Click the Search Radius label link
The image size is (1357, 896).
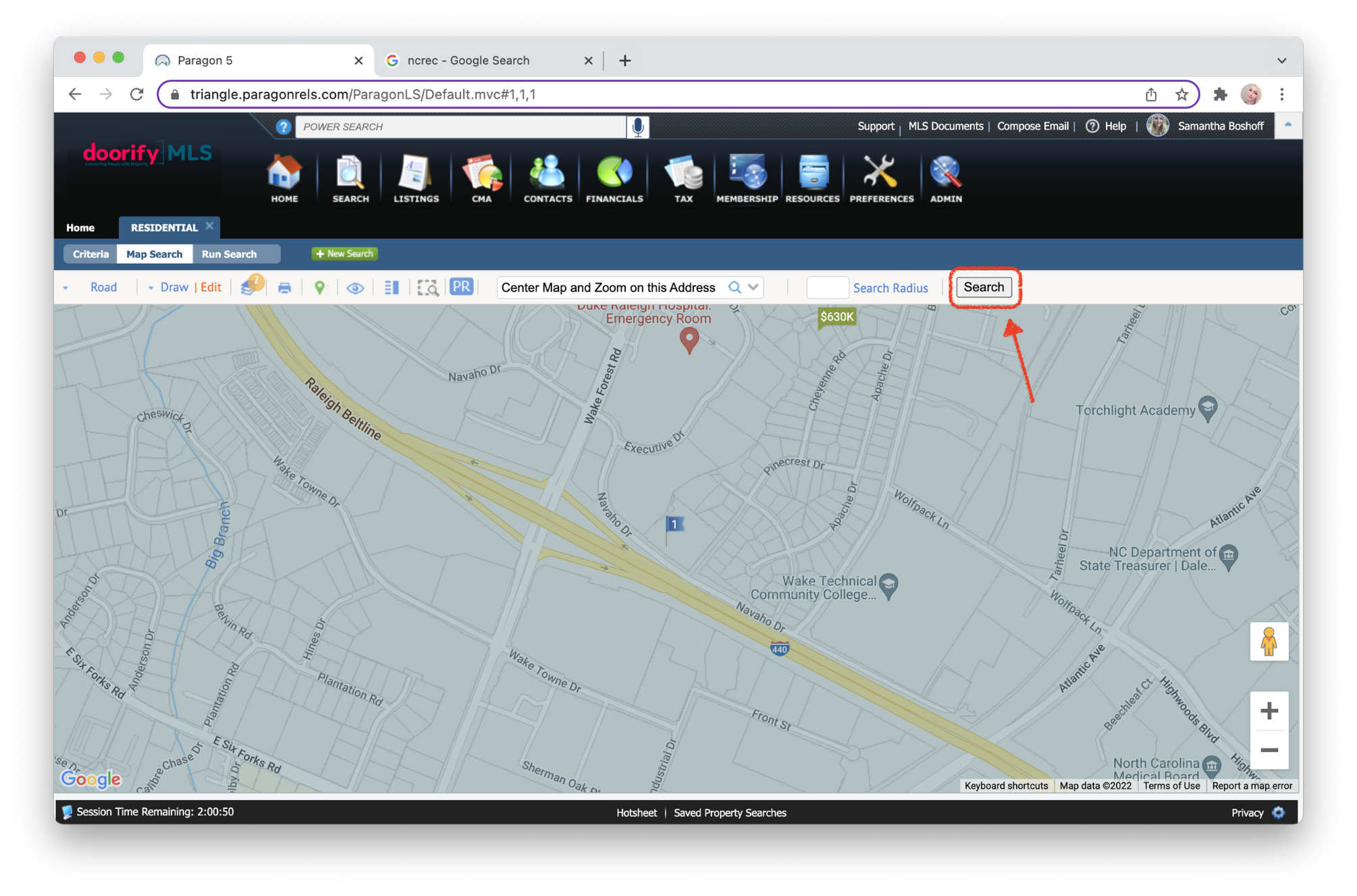[x=890, y=288]
